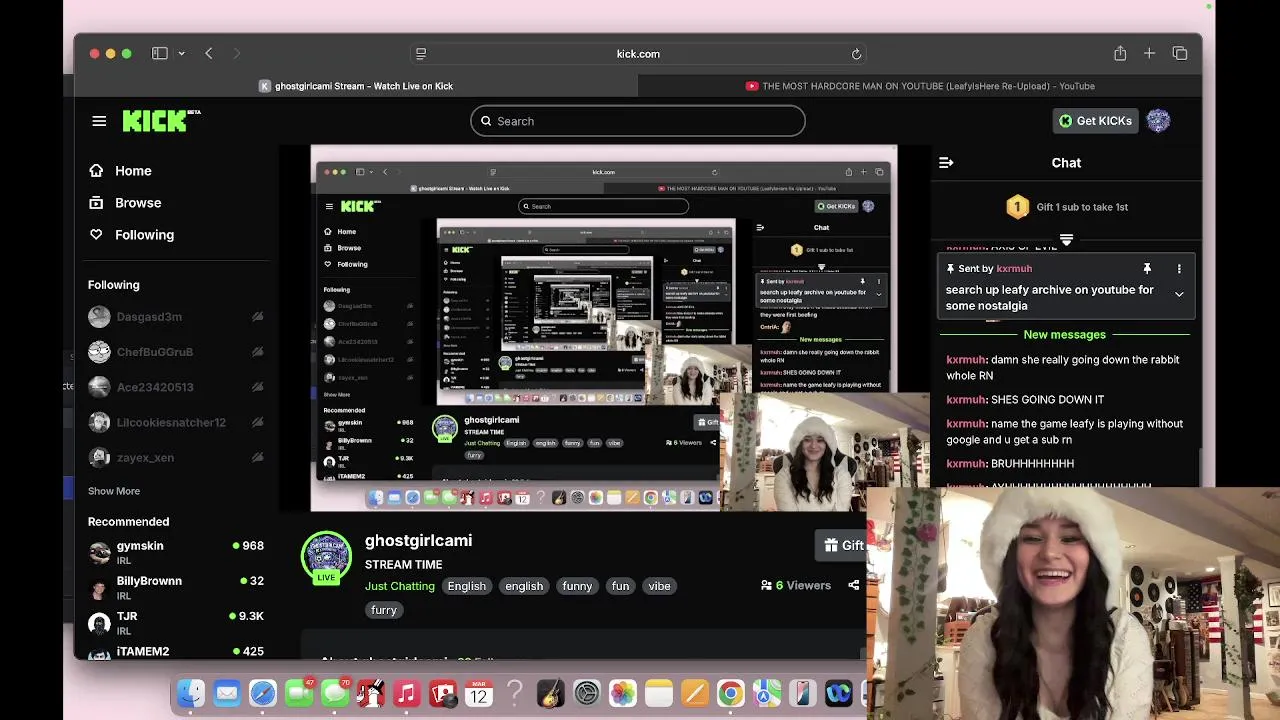Open Google Chrome from the Dock
Image resolution: width=1280 pixels, height=720 pixels.
point(730,693)
